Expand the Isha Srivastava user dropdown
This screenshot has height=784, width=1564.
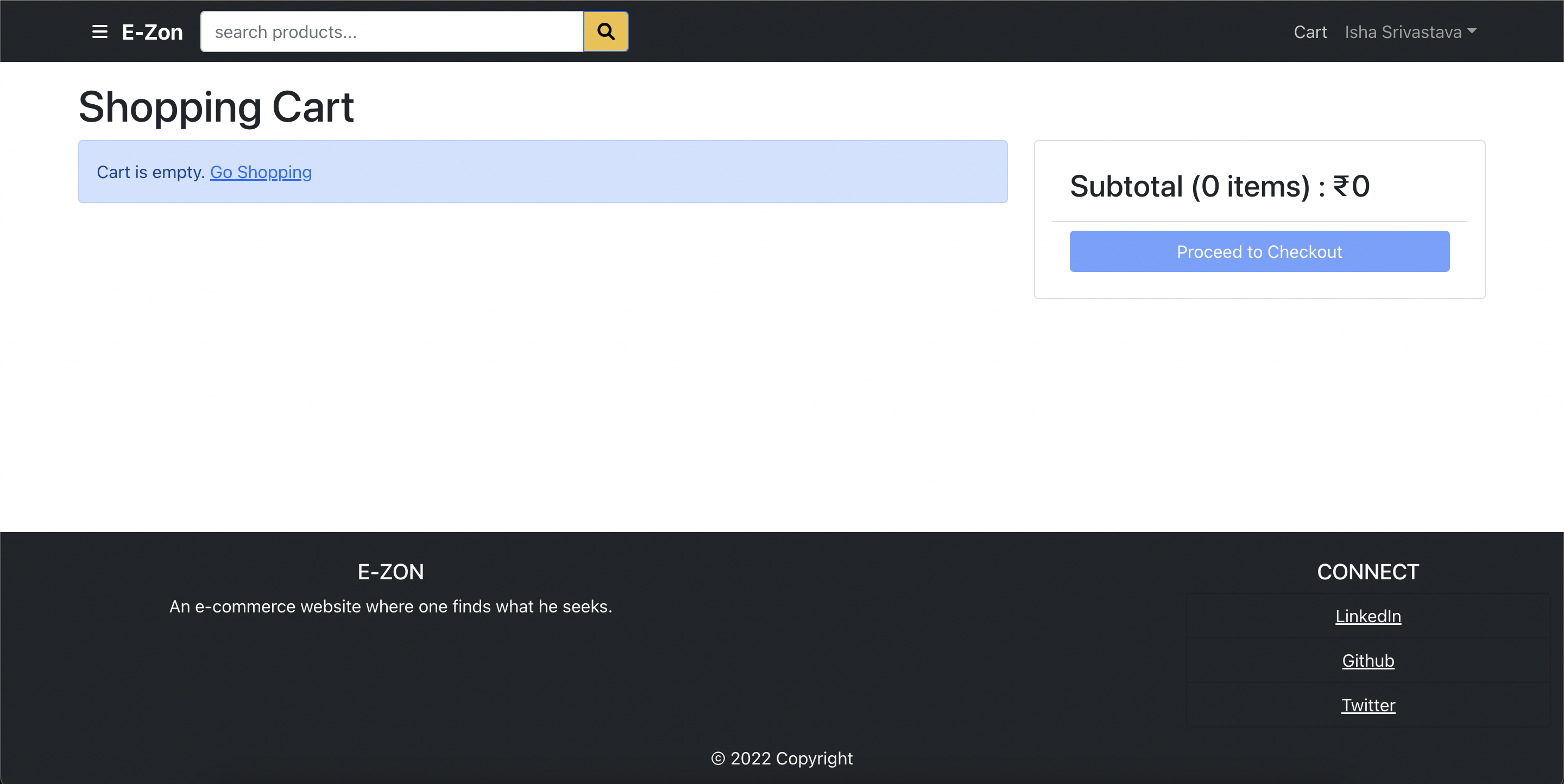pyautogui.click(x=1403, y=31)
